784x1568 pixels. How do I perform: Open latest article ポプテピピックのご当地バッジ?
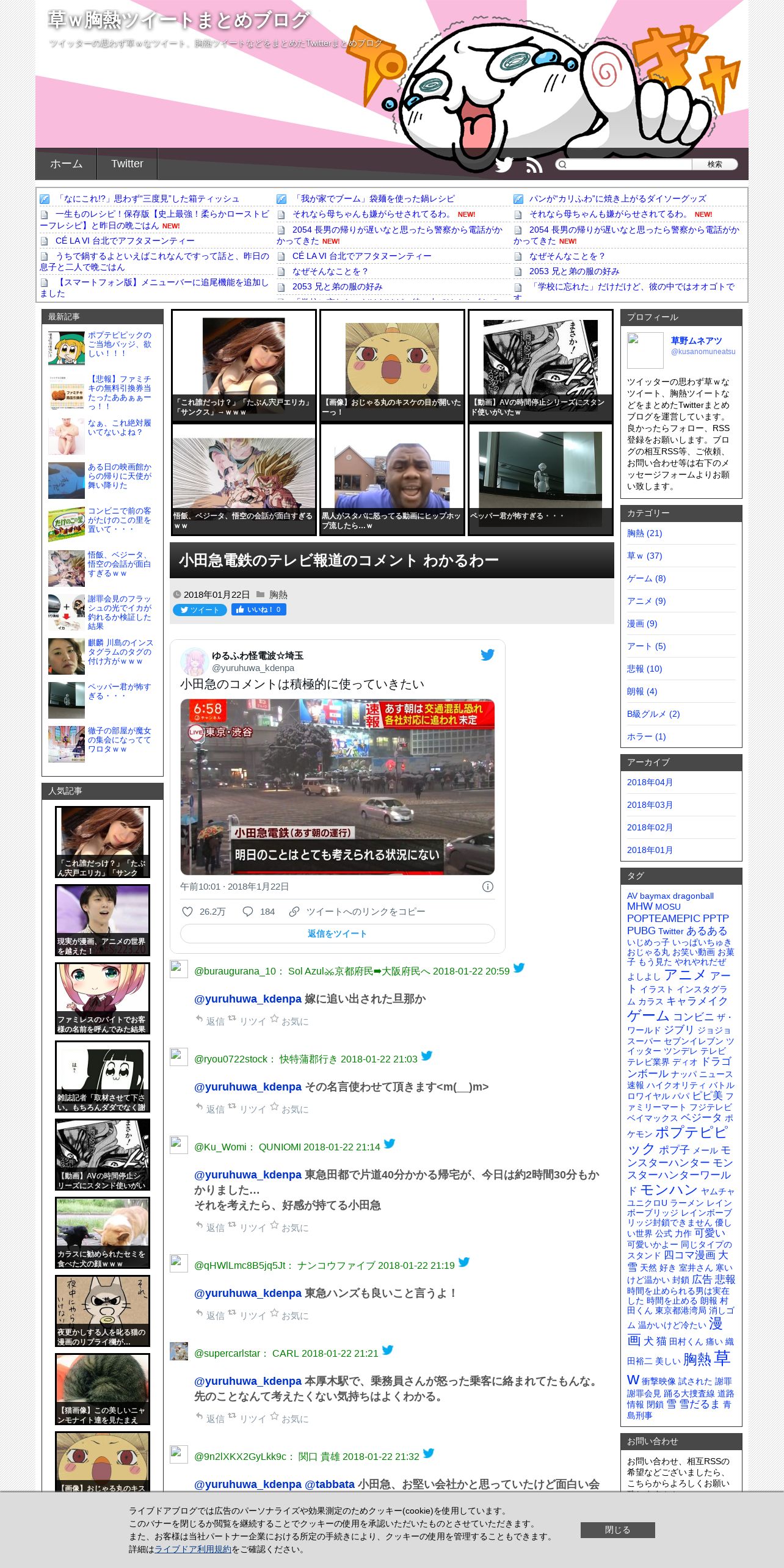pyautogui.click(x=120, y=344)
